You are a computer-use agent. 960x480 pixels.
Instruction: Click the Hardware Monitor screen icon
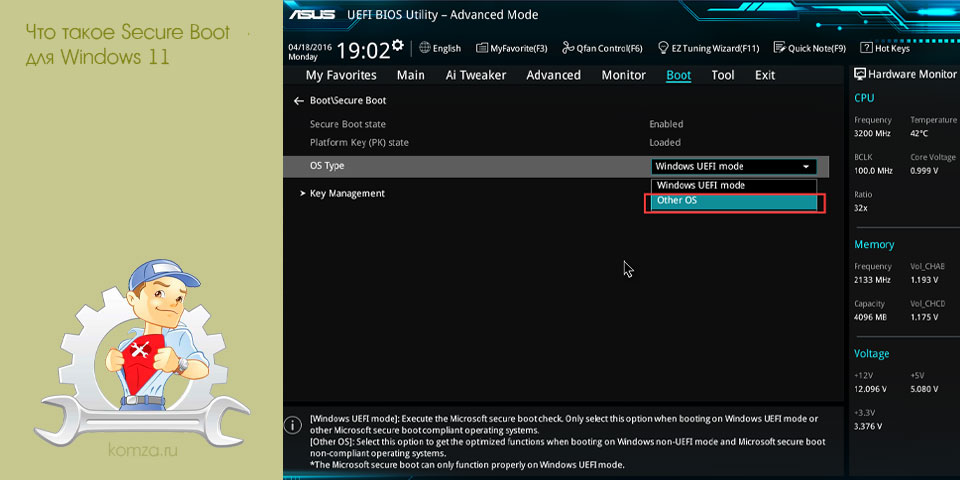[860, 74]
